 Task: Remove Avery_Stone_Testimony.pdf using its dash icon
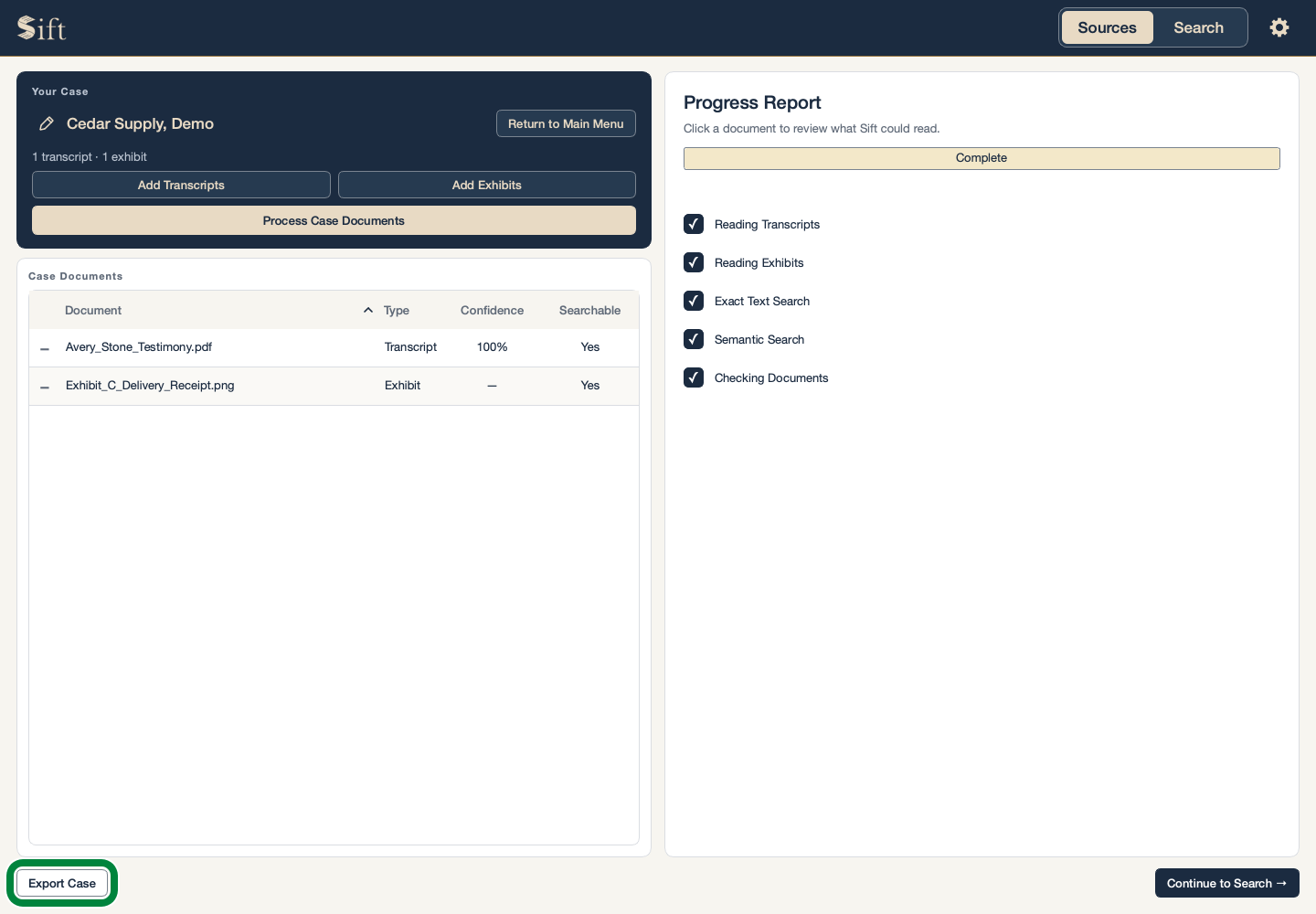[x=45, y=348]
